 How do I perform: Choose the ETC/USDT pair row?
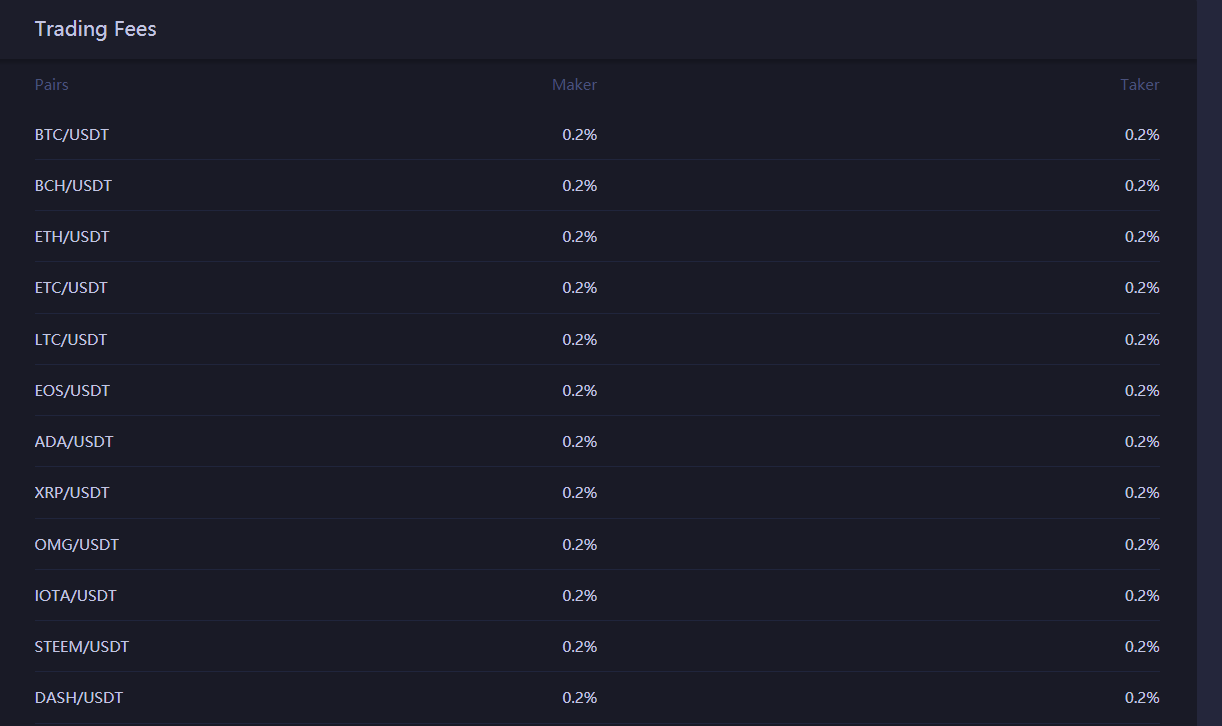click(x=597, y=288)
